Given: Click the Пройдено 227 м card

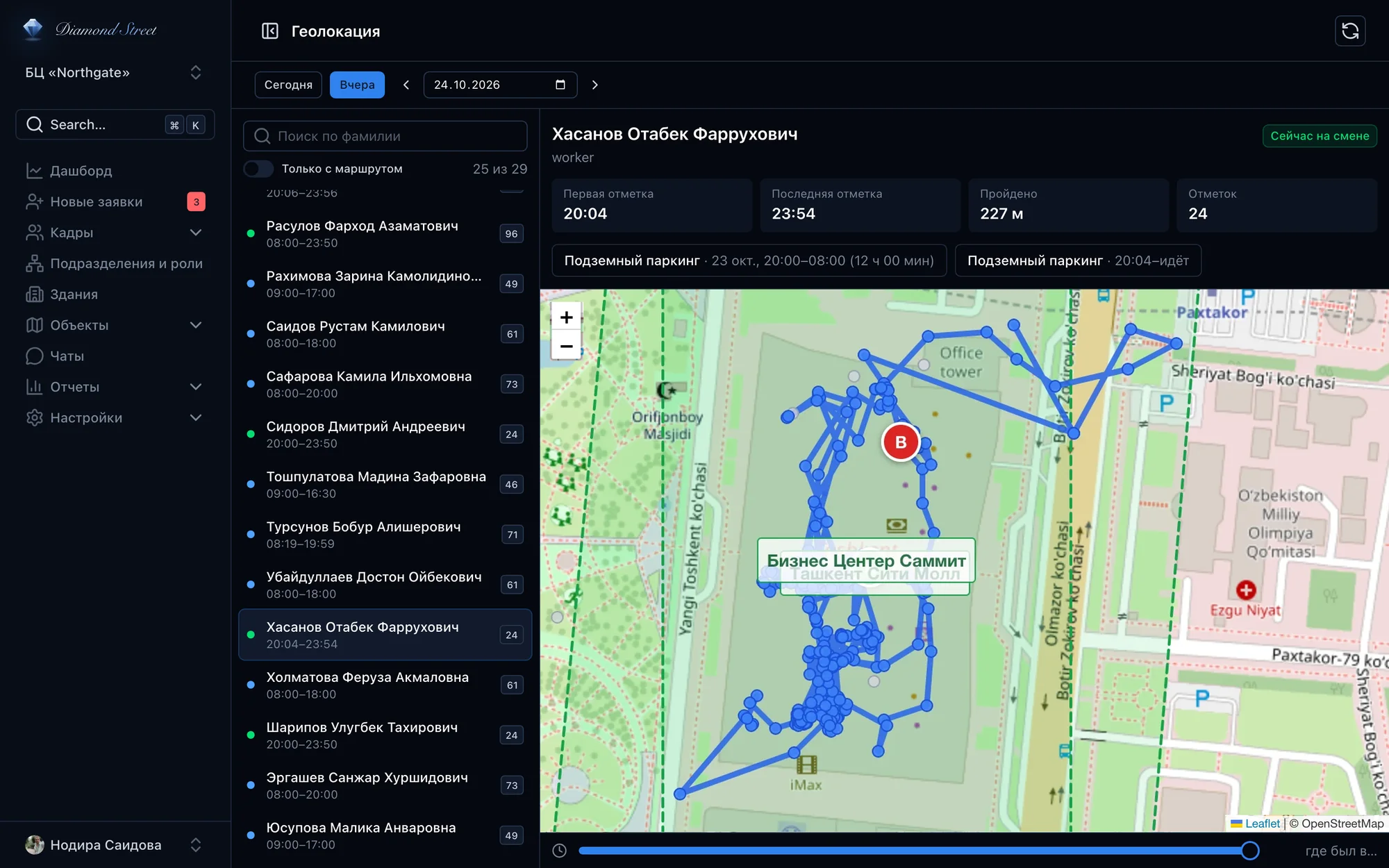Looking at the screenshot, I should [x=1069, y=205].
